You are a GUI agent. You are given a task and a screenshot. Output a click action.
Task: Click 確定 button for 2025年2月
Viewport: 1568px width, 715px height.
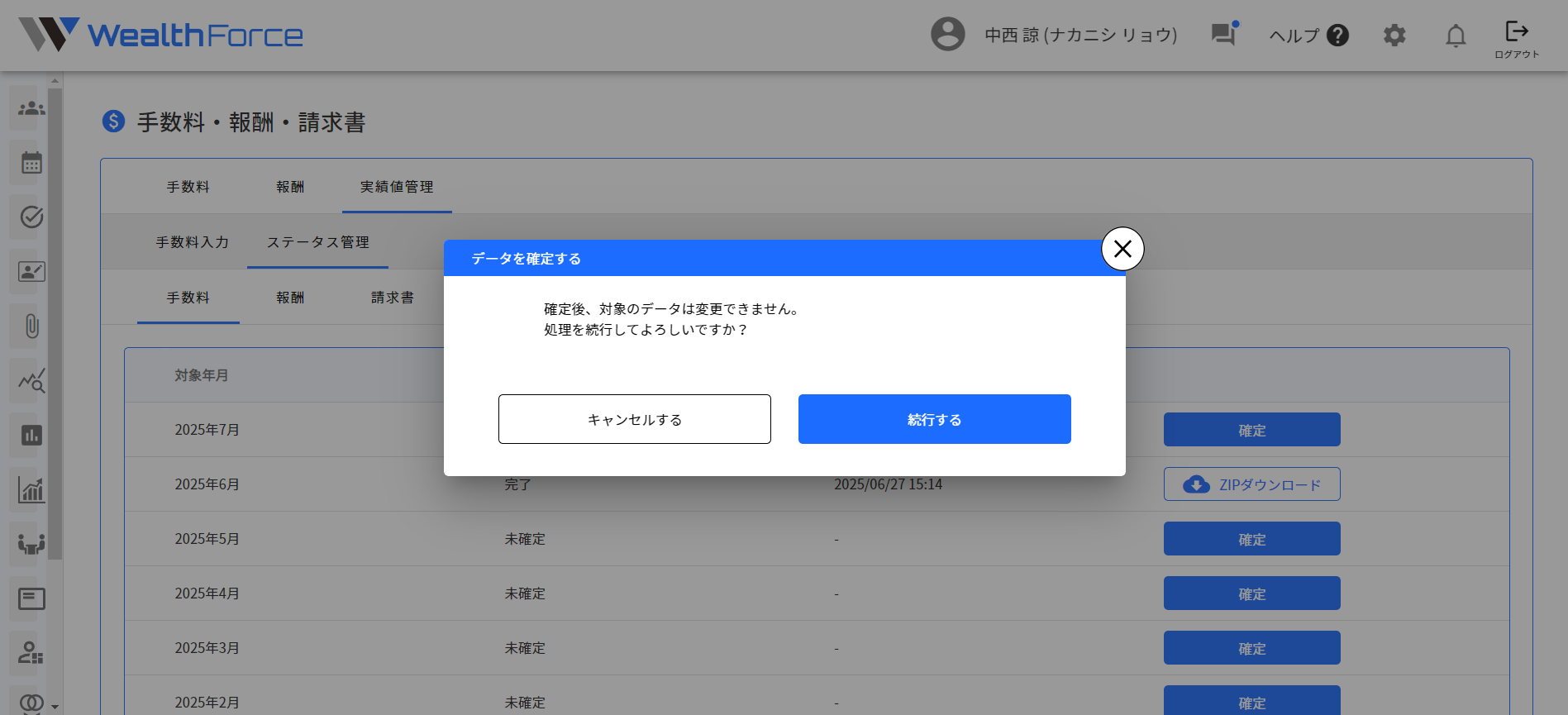[x=1251, y=702]
